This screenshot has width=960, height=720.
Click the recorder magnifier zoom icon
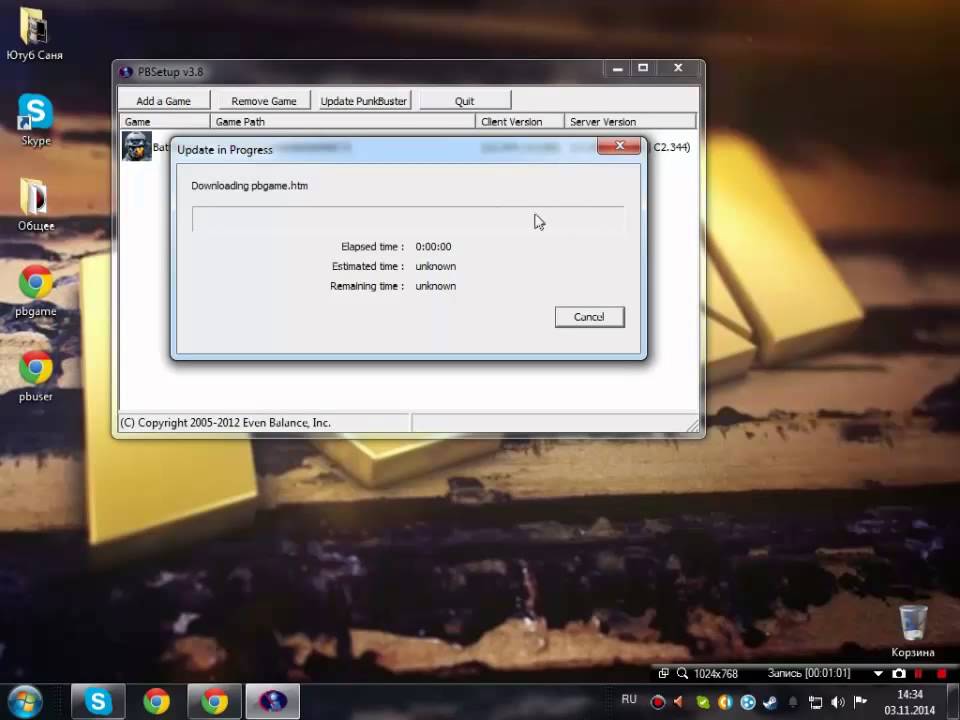point(682,673)
